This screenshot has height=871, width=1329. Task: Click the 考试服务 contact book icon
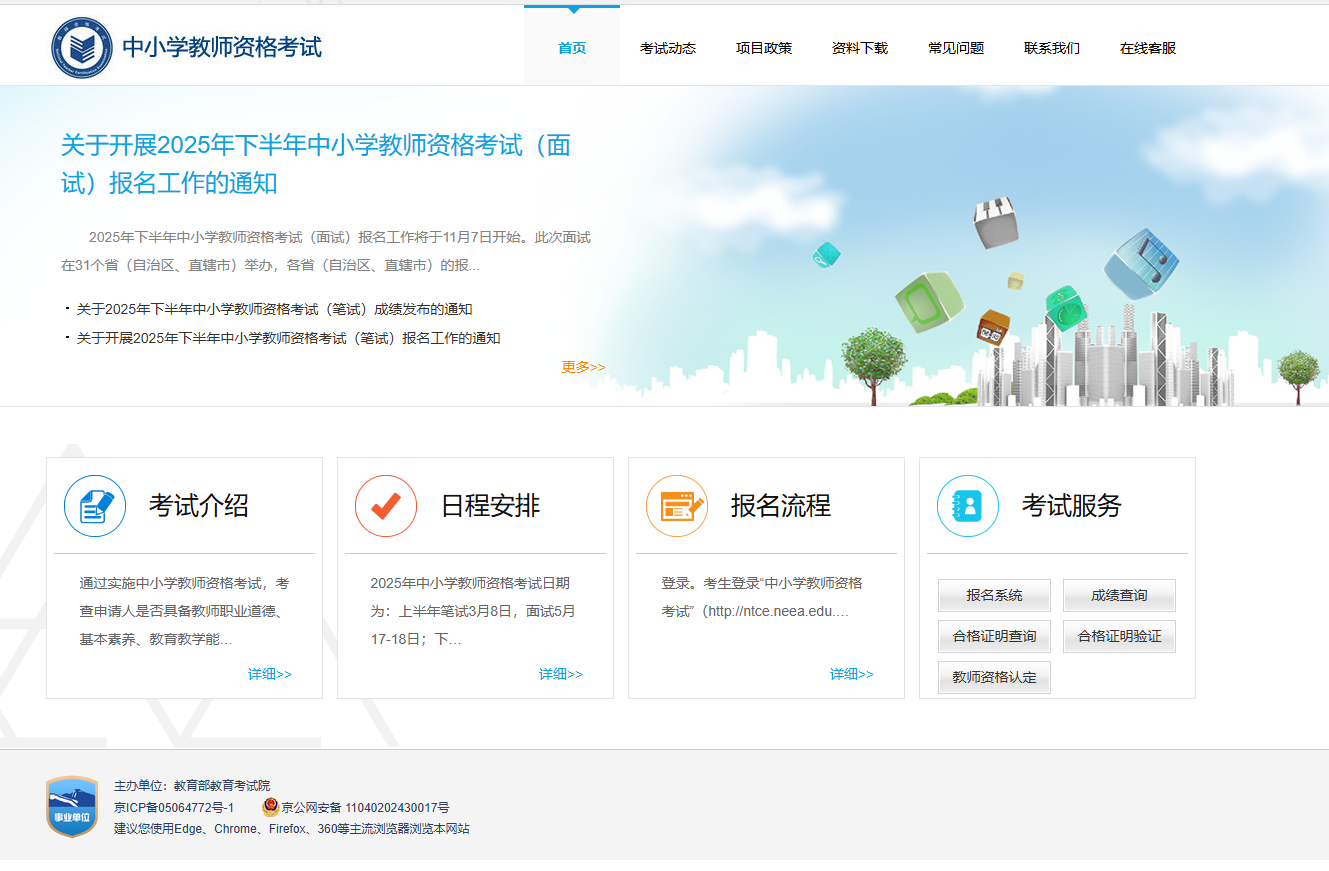968,506
